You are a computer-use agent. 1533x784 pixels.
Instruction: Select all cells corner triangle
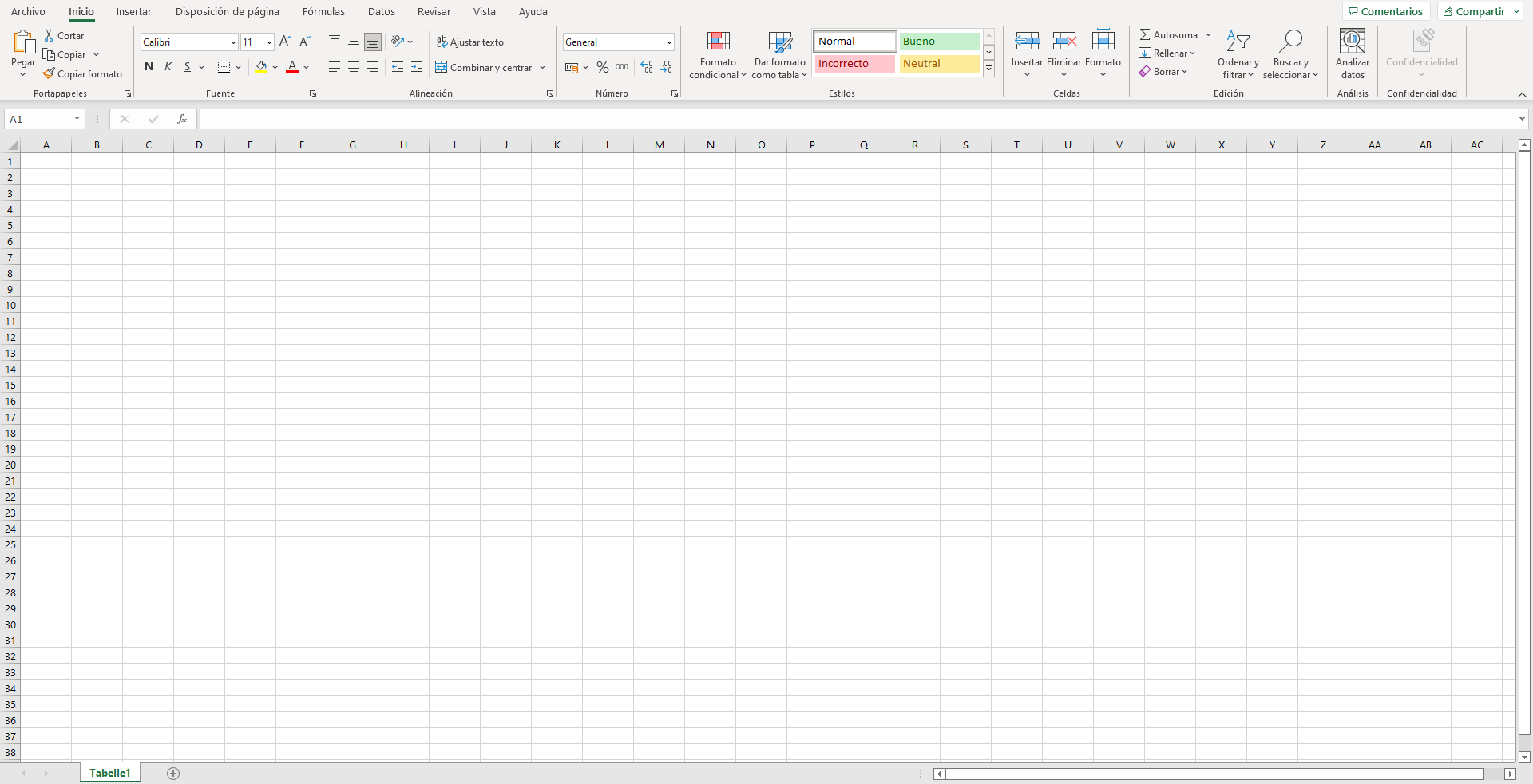pos(11,145)
